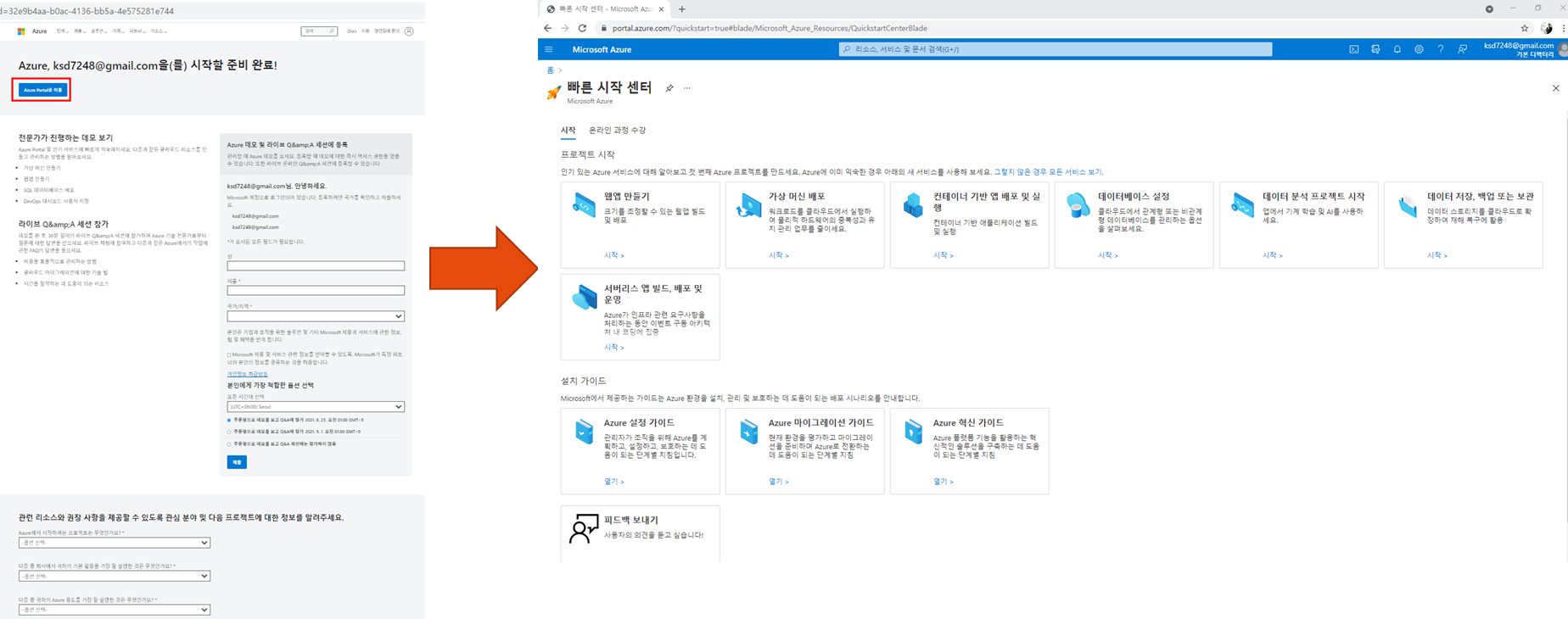Viewport: 1568px width, 619px height.
Task: Open portal settings gear icon
Action: [1419, 50]
